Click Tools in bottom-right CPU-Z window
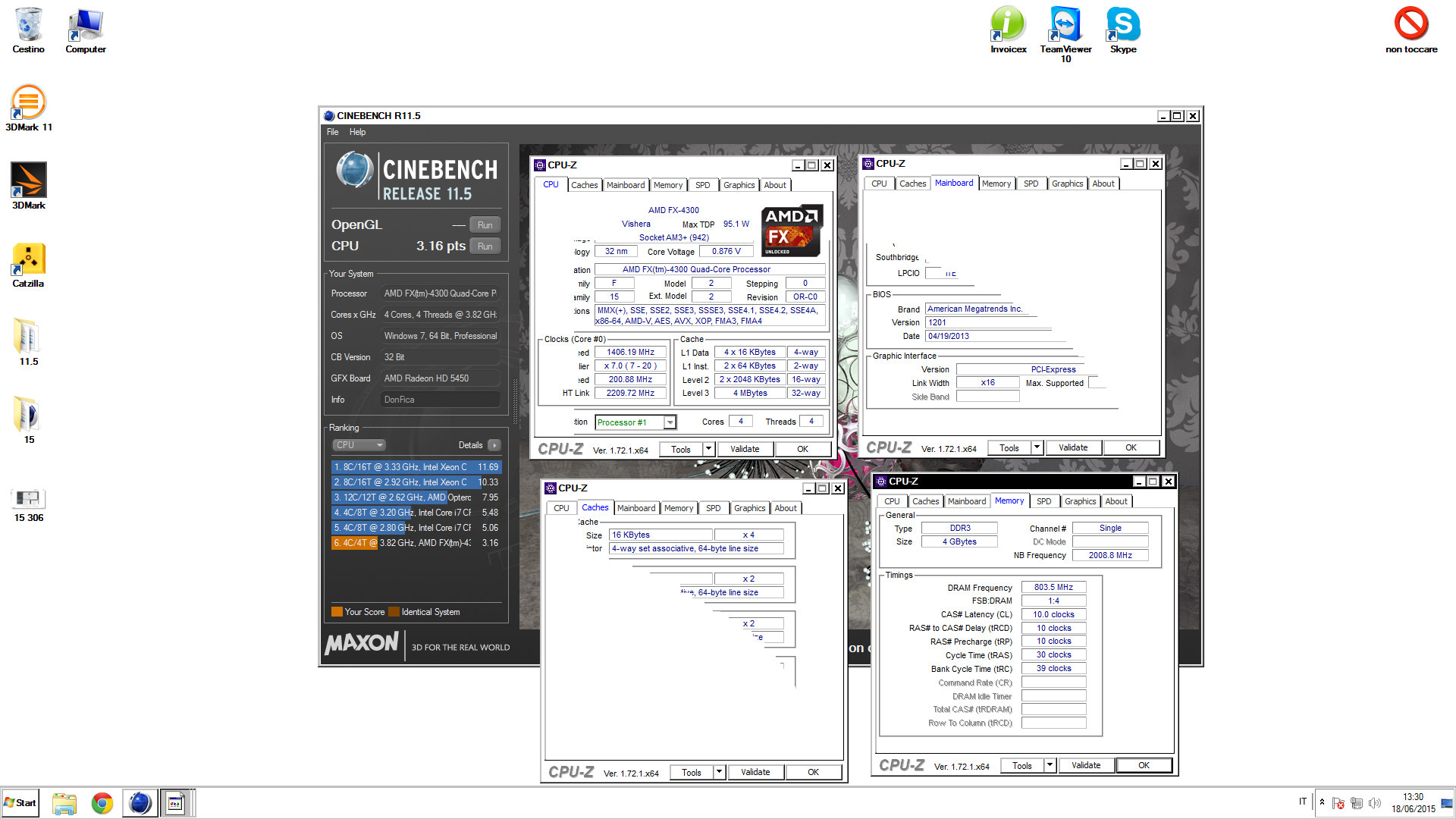 (1022, 765)
